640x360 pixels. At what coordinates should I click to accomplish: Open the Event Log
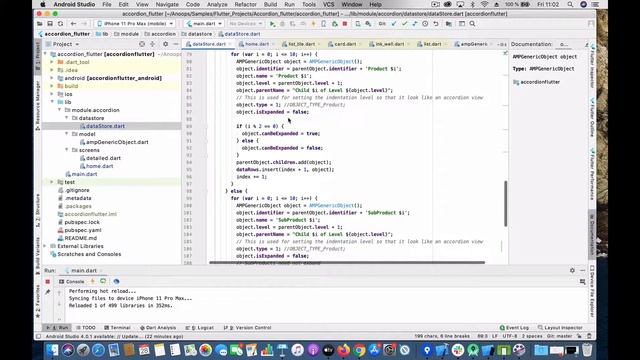514,328
